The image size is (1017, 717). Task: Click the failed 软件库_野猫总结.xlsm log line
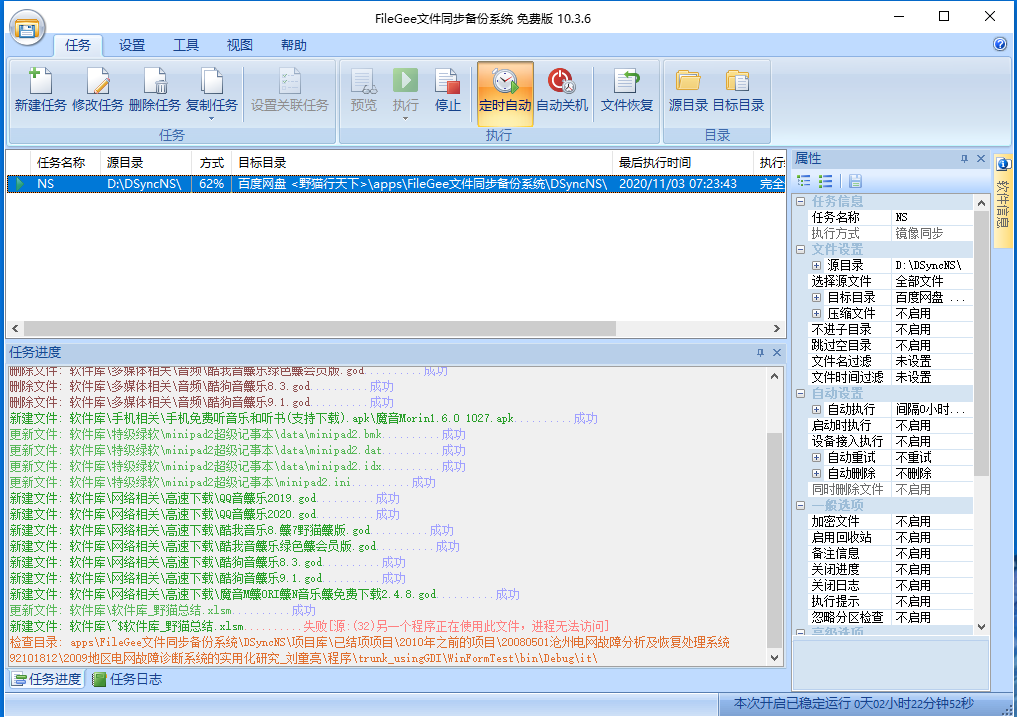(309, 626)
